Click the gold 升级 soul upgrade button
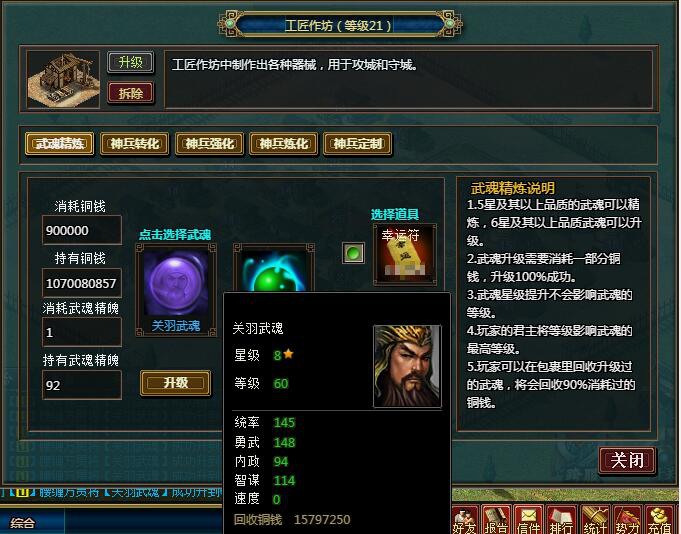 click(175, 383)
